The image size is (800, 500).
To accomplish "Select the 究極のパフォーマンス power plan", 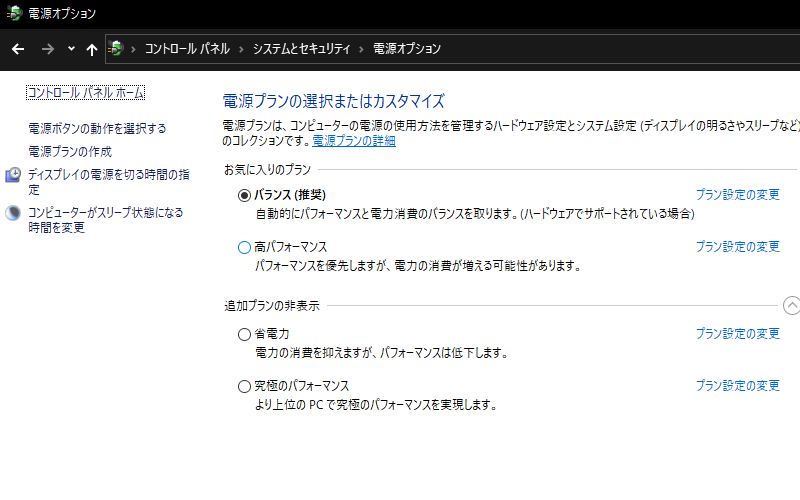I will tap(245, 386).
